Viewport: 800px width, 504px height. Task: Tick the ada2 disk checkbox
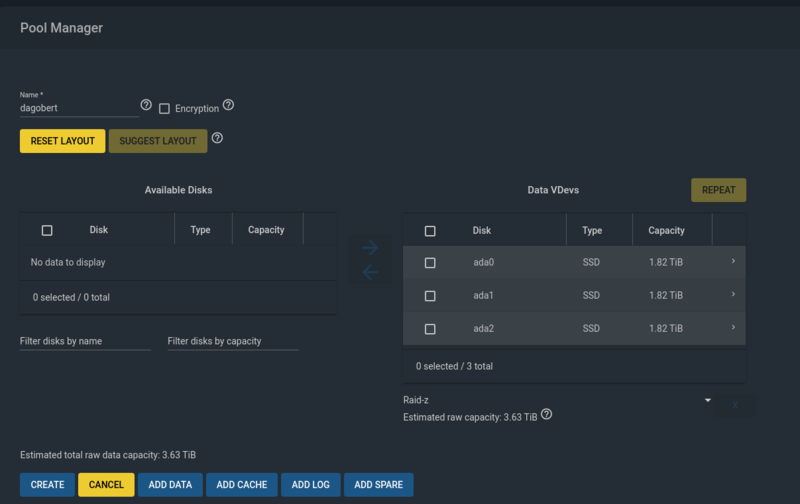pos(430,329)
